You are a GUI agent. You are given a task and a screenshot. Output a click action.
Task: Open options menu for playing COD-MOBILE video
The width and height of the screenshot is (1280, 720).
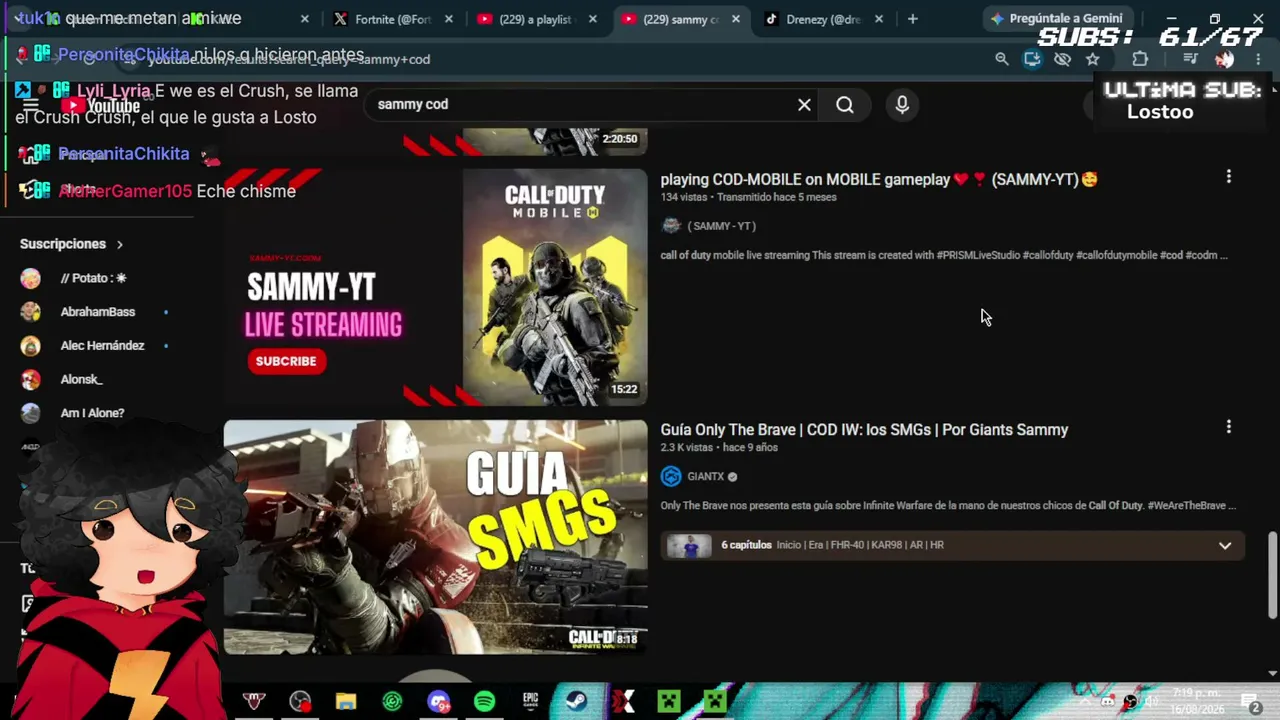pos(1229,177)
